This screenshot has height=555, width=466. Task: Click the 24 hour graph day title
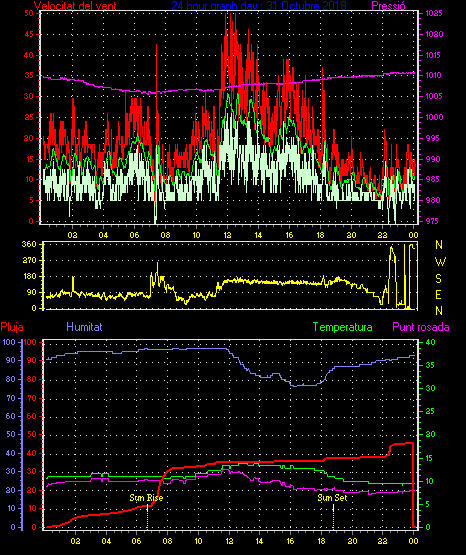[x=259, y=6]
